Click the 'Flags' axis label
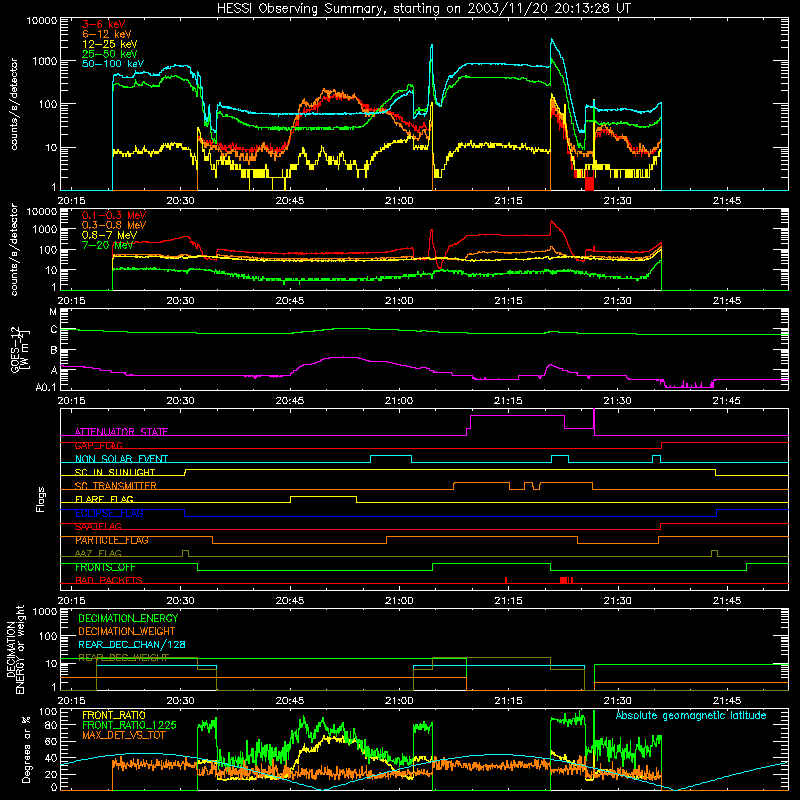Viewport: 800px width, 800px height. [41, 499]
